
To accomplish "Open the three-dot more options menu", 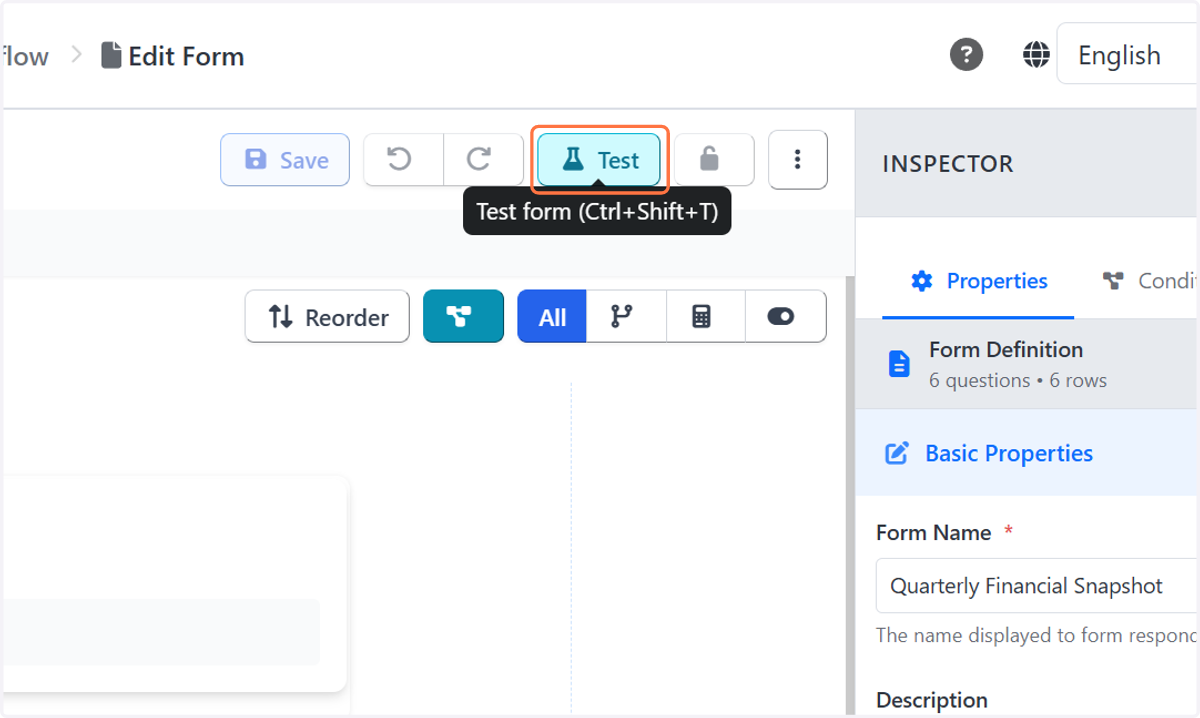I will (798, 159).
